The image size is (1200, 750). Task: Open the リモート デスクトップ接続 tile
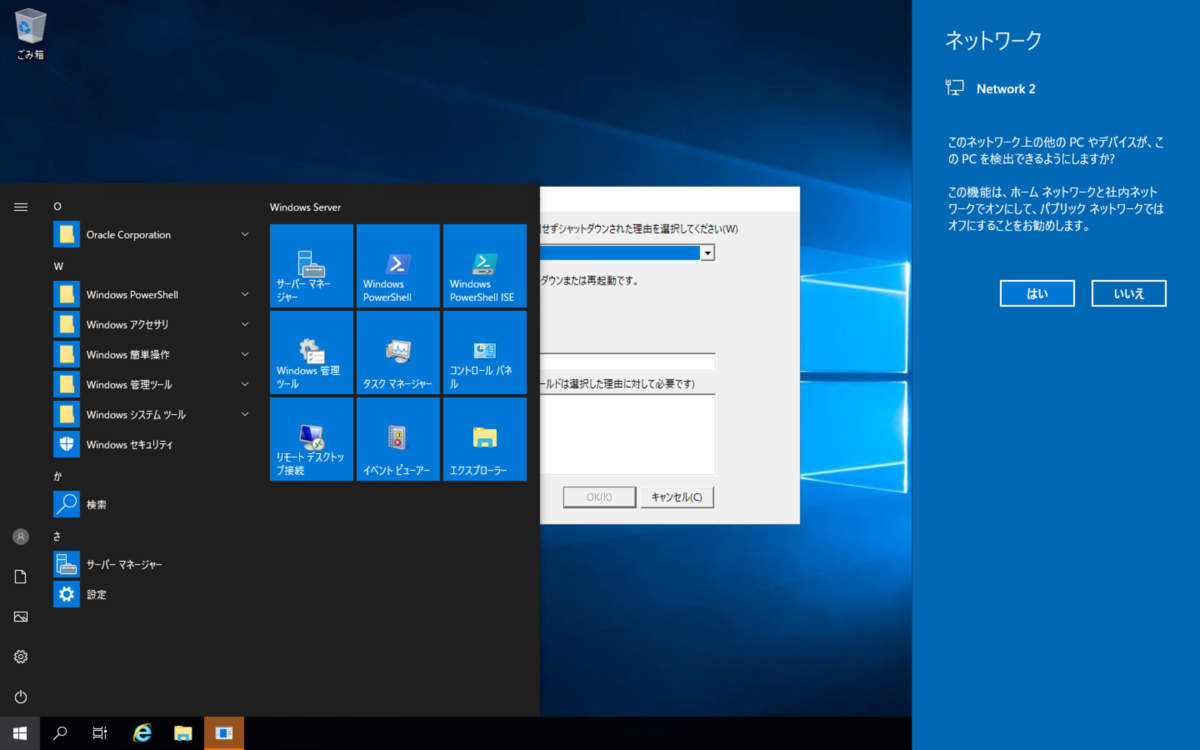(x=311, y=439)
